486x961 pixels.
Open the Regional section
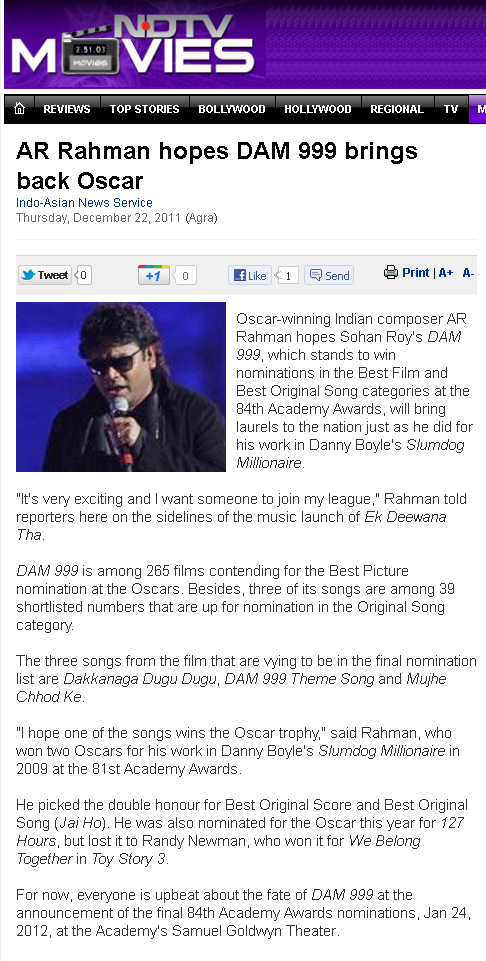pos(397,109)
